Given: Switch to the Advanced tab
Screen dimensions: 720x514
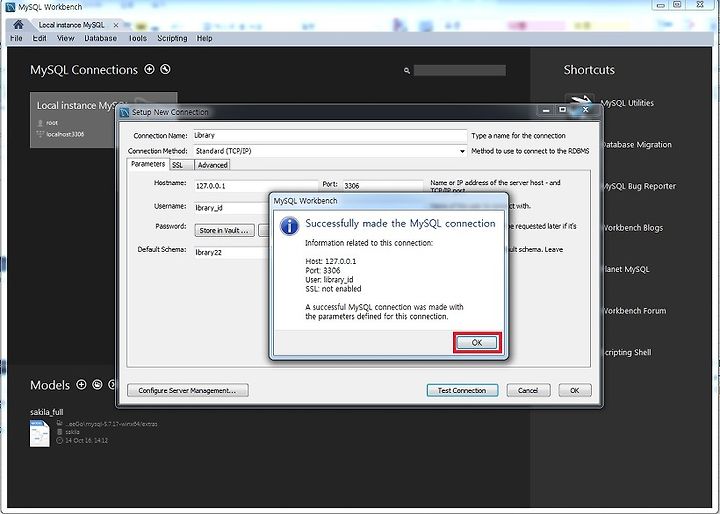Looking at the screenshot, I should click(x=212, y=165).
